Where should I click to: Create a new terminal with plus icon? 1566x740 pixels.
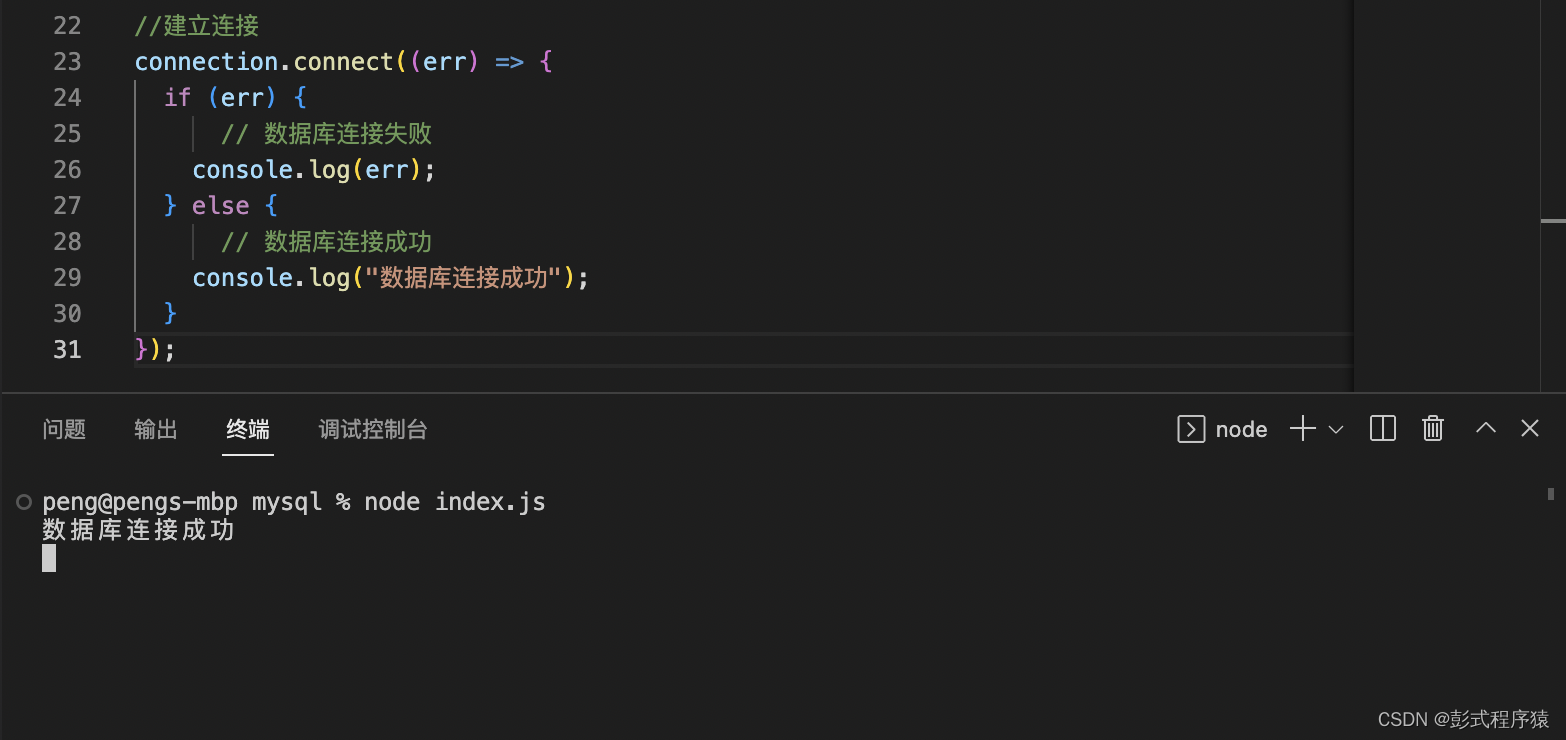(1302, 429)
